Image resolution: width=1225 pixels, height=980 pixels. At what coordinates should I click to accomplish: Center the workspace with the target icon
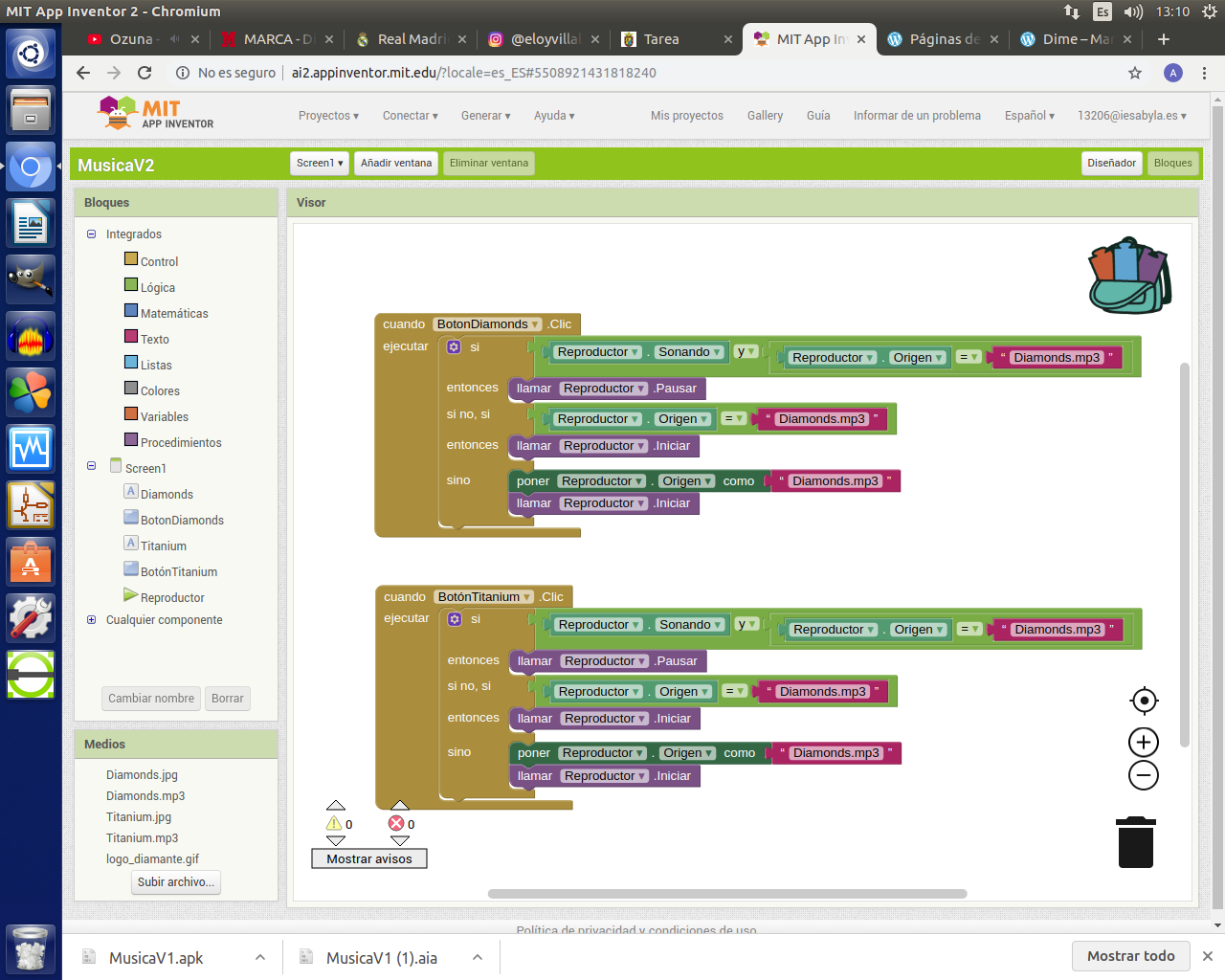pyautogui.click(x=1144, y=701)
